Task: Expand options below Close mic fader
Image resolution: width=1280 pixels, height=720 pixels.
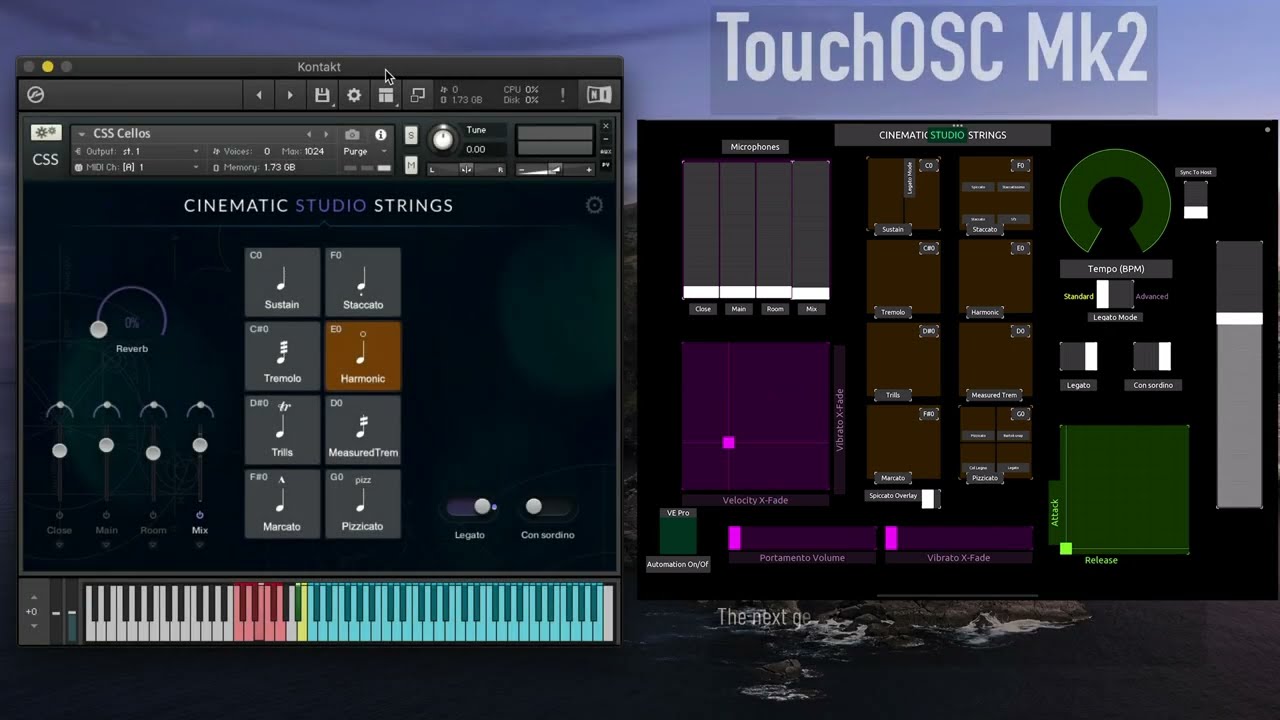Action: pyautogui.click(x=59, y=545)
